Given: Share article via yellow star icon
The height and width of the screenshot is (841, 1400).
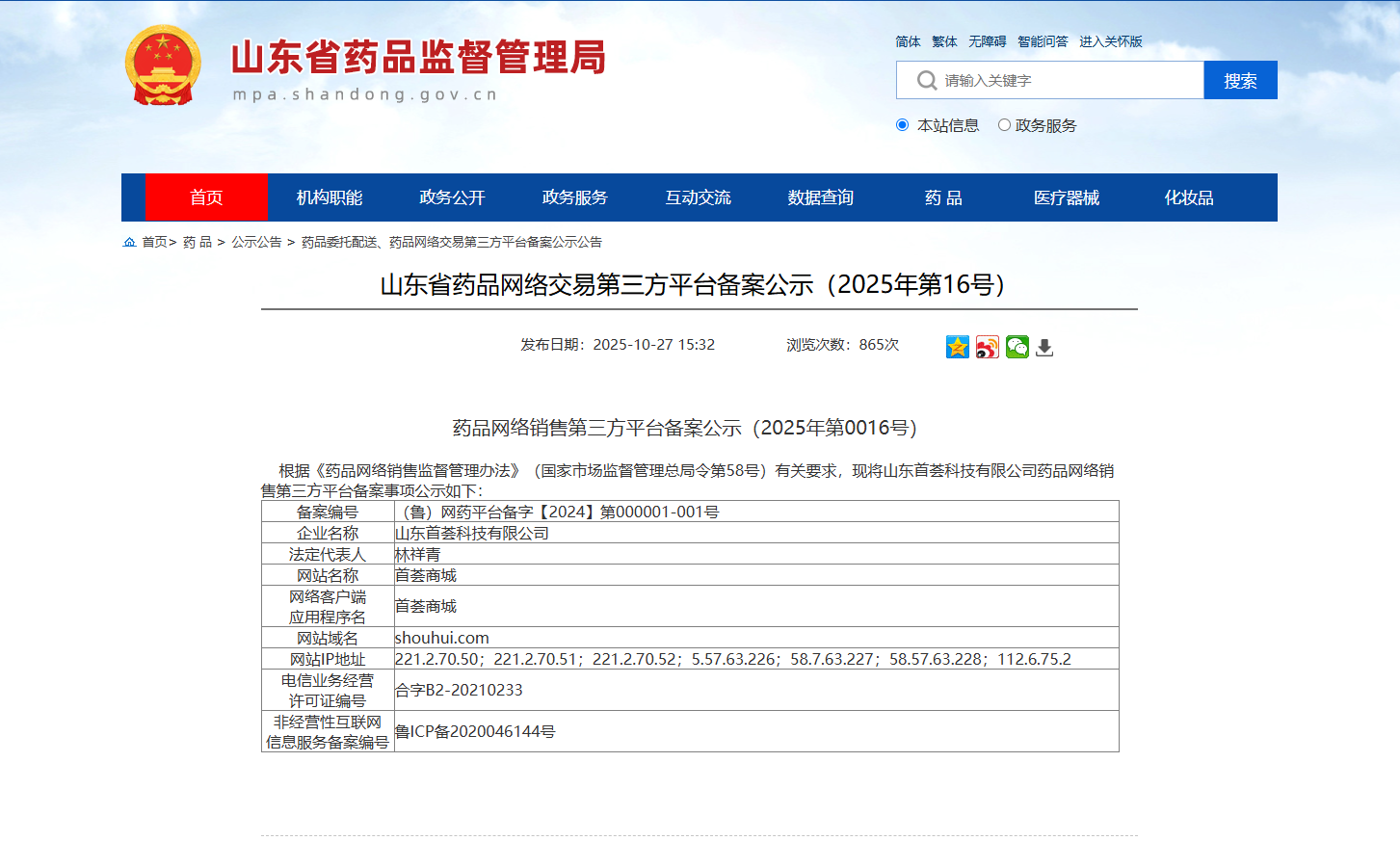Looking at the screenshot, I should 957,347.
